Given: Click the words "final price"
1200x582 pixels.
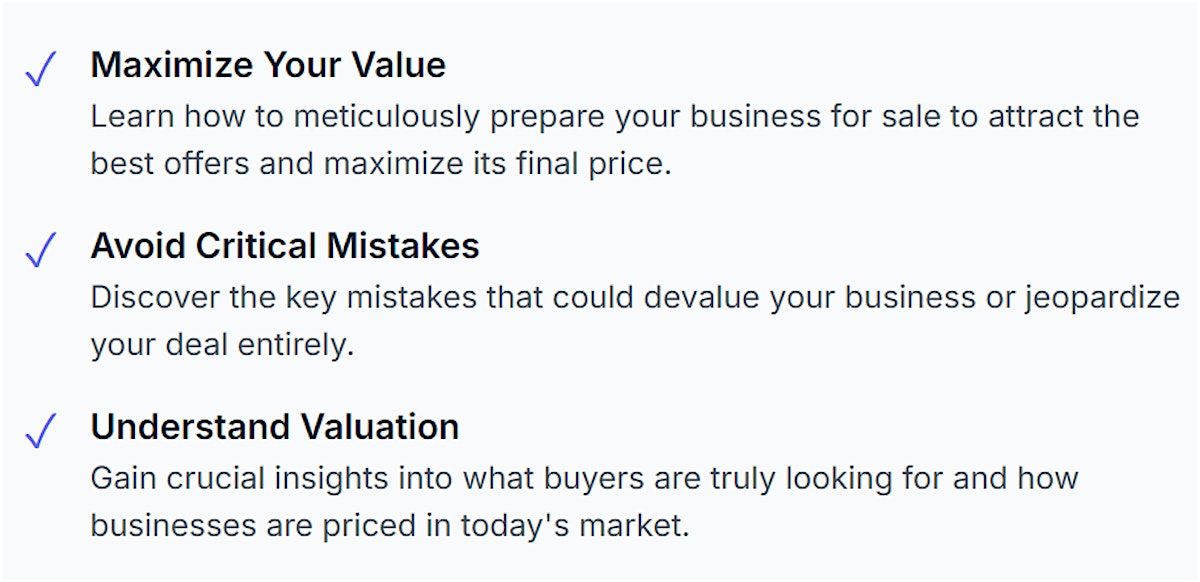Looking at the screenshot, I should (x=591, y=163).
